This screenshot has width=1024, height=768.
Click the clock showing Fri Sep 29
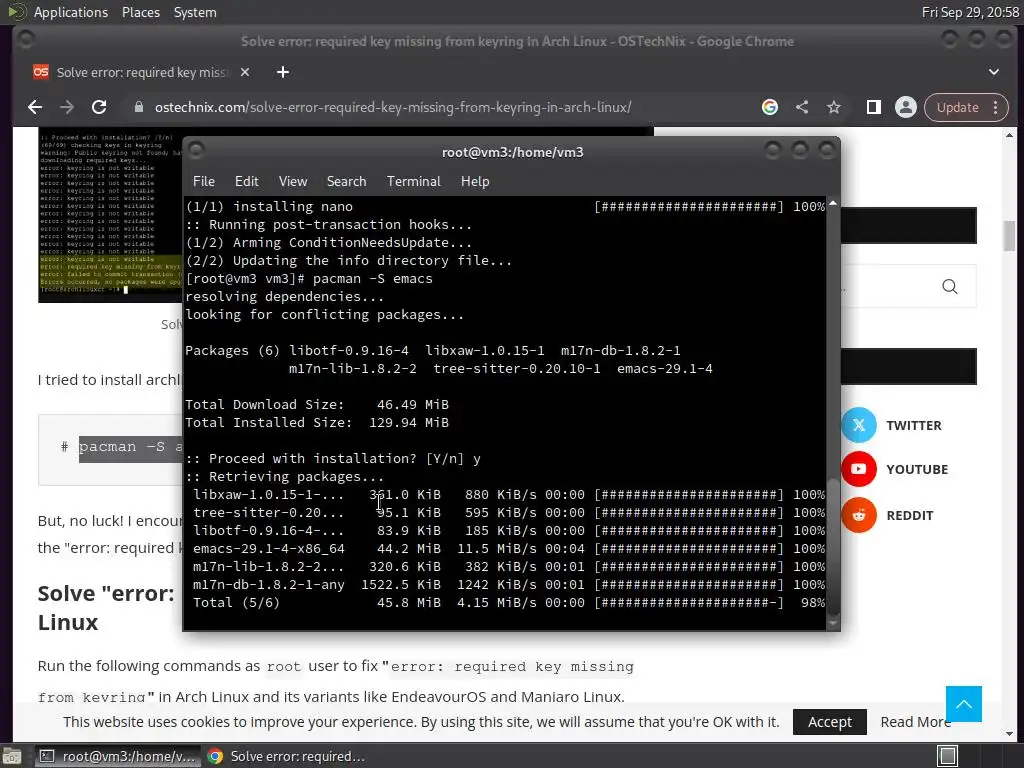coord(970,12)
